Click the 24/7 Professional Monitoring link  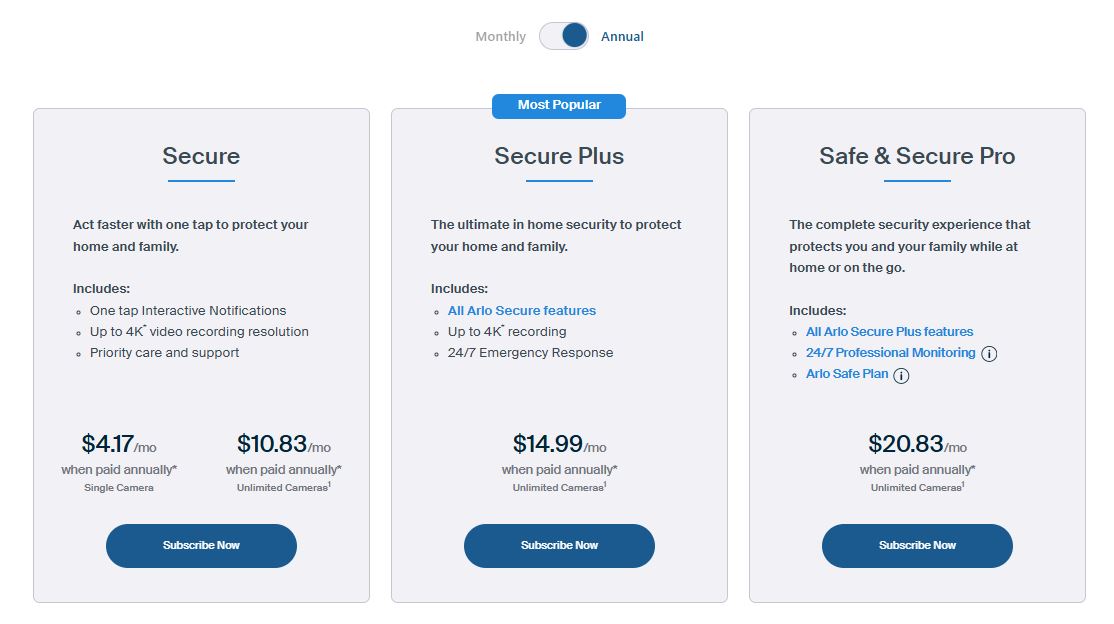tap(891, 353)
